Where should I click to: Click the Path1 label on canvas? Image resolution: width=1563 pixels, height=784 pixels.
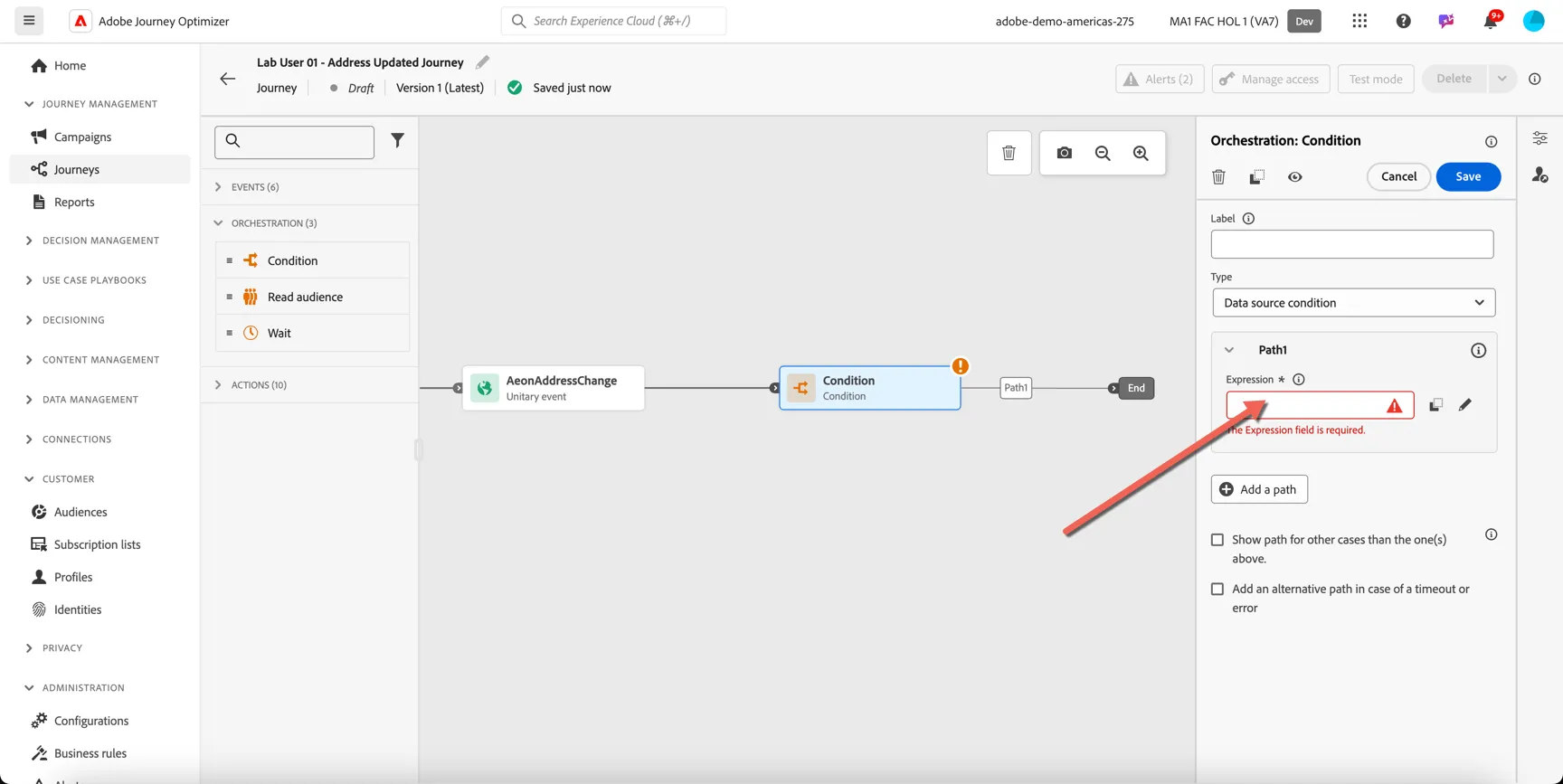(x=1016, y=388)
